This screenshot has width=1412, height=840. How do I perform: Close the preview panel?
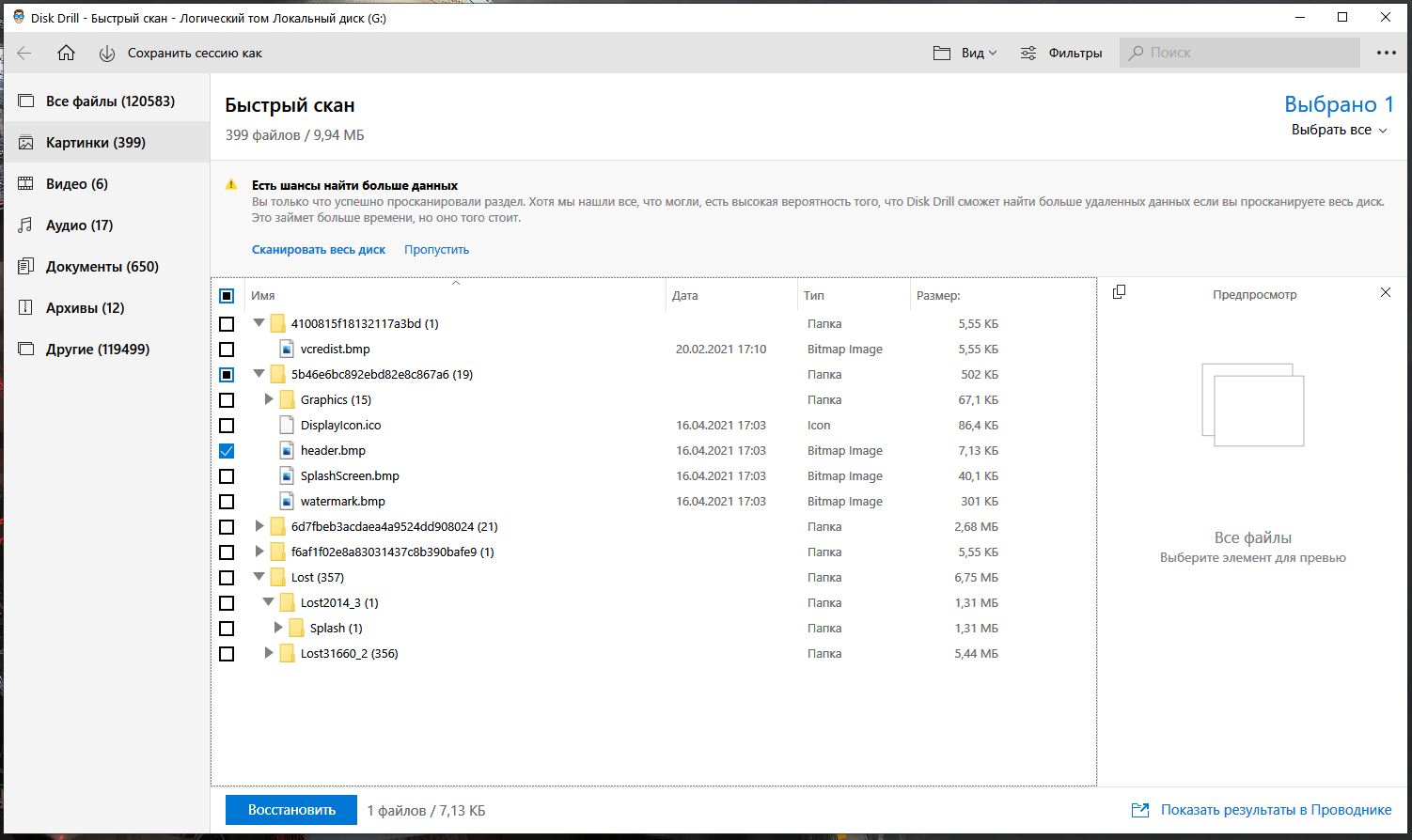(1385, 293)
